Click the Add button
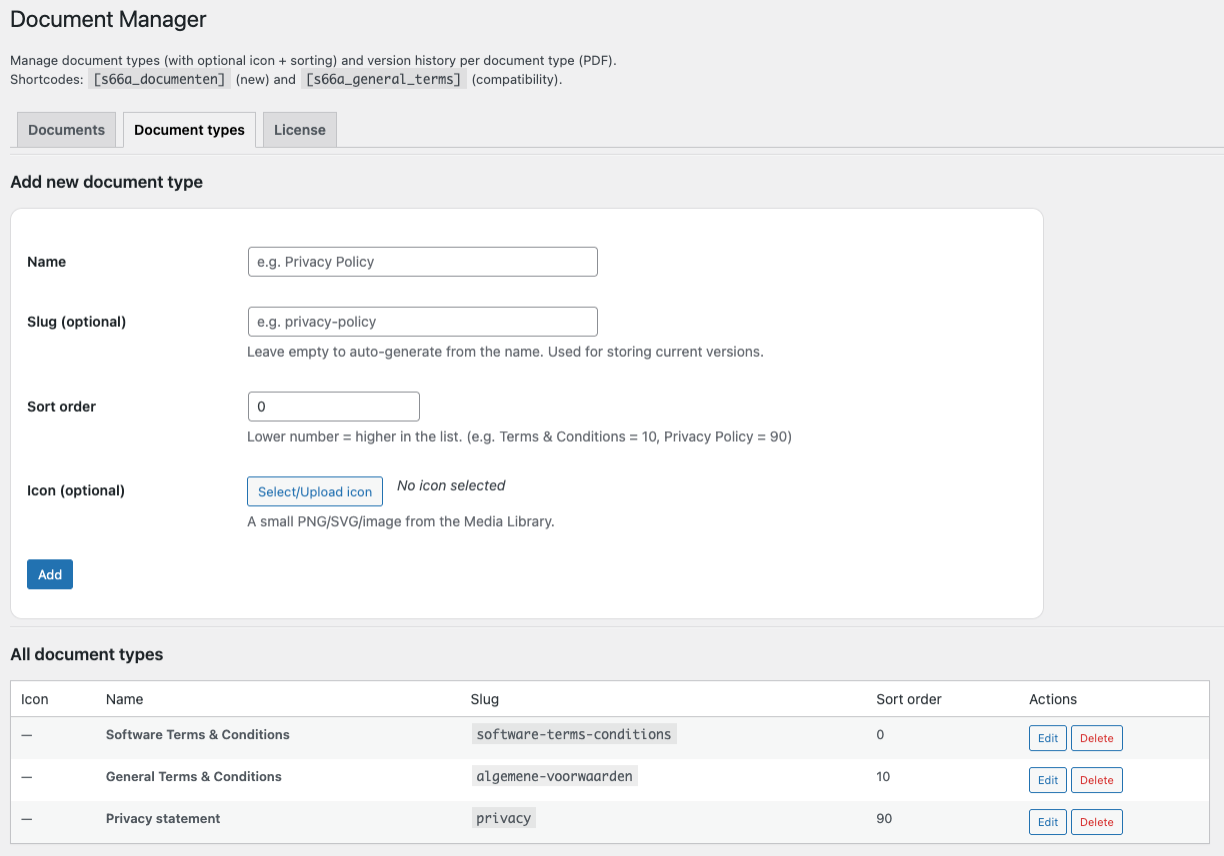This screenshot has width=1224, height=856. [x=49, y=574]
